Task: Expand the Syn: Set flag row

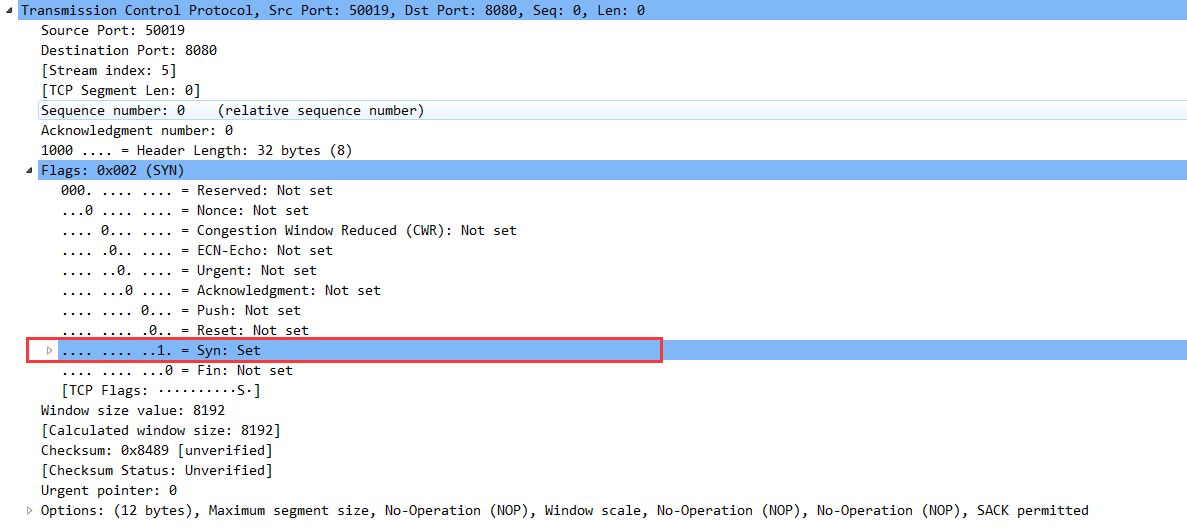Action: [50, 351]
